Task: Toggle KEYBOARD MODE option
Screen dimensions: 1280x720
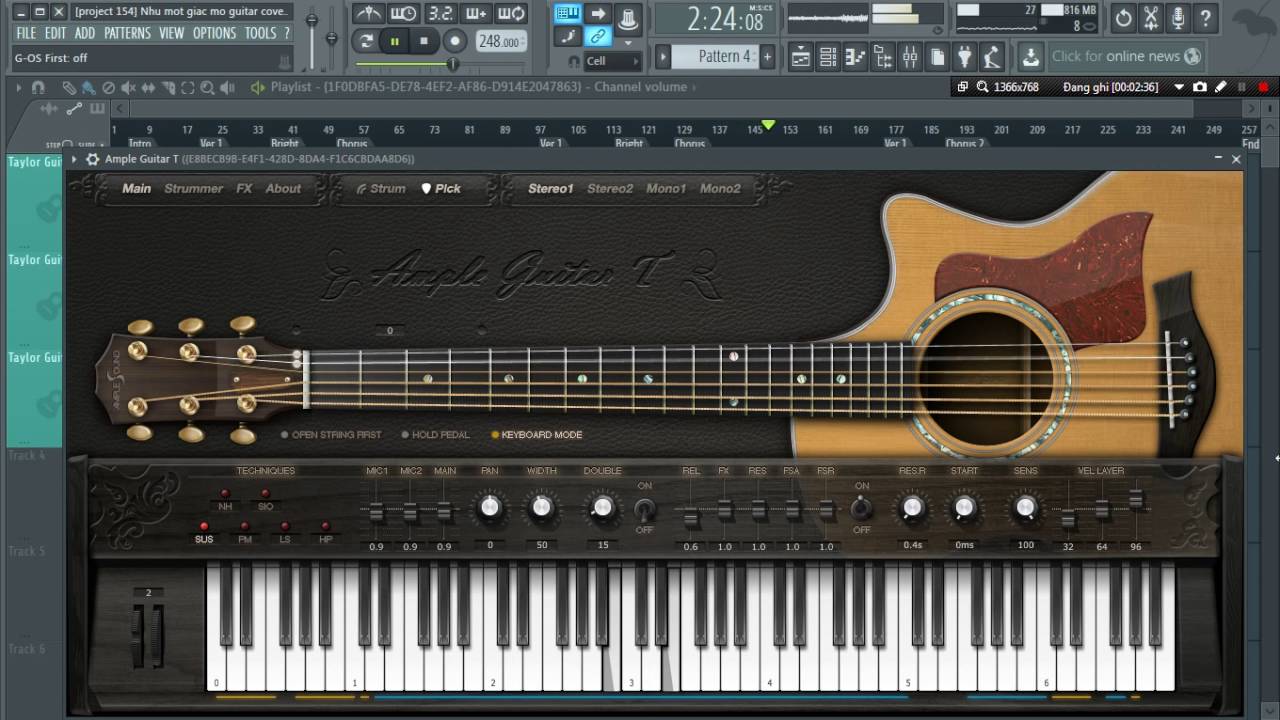Action: click(x=536, y=435)
